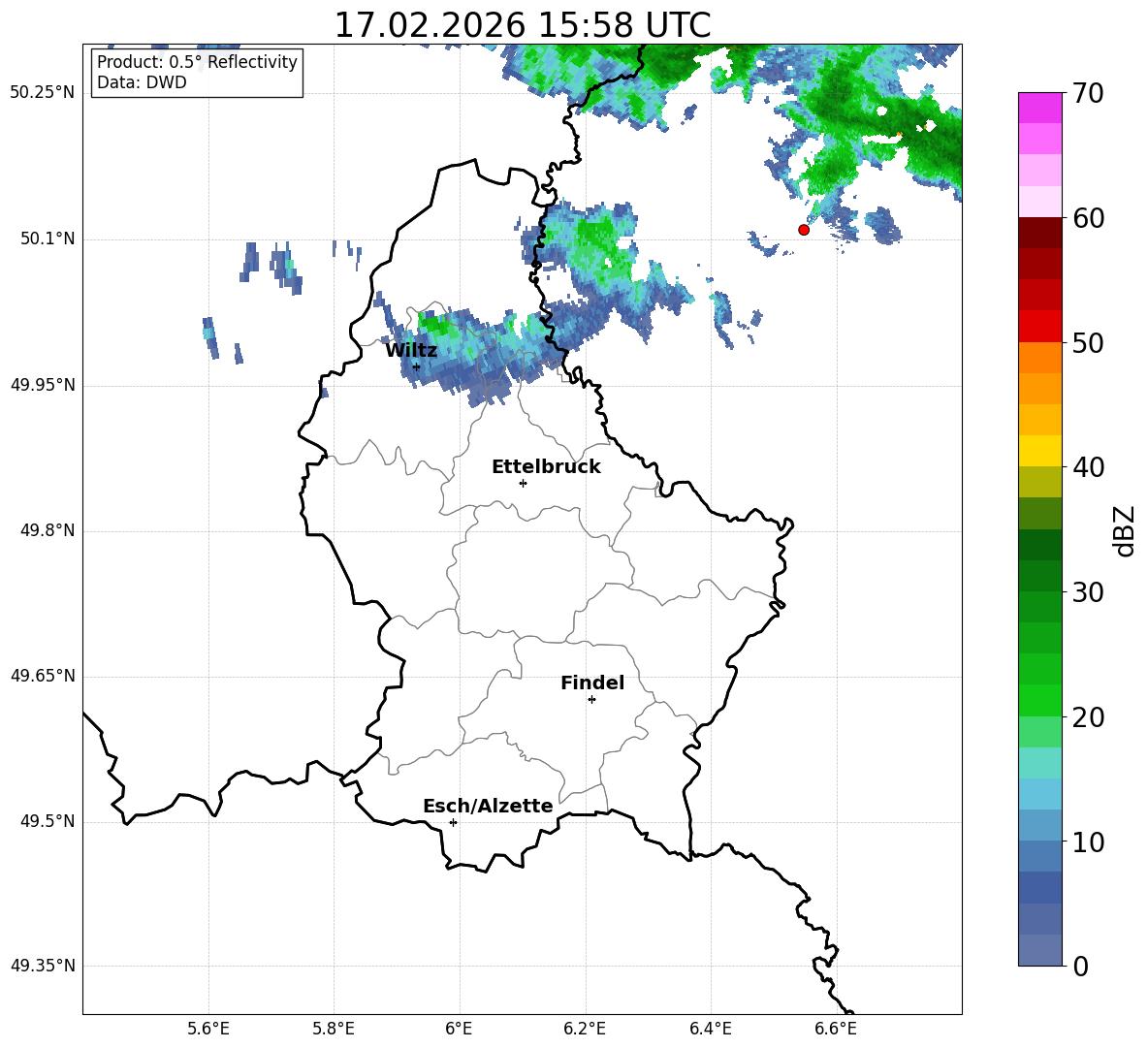This screenshot has width=1148, height=1048.
Task: Click the 60 value on the colorbar
Action: coord(1088,218)
